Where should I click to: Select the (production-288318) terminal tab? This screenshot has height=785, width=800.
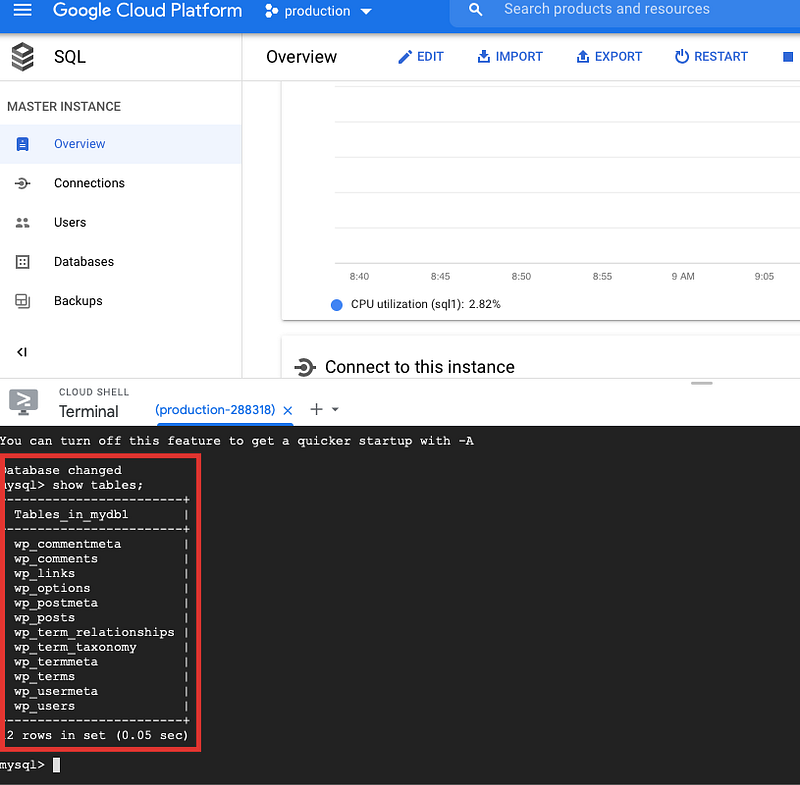215,410
